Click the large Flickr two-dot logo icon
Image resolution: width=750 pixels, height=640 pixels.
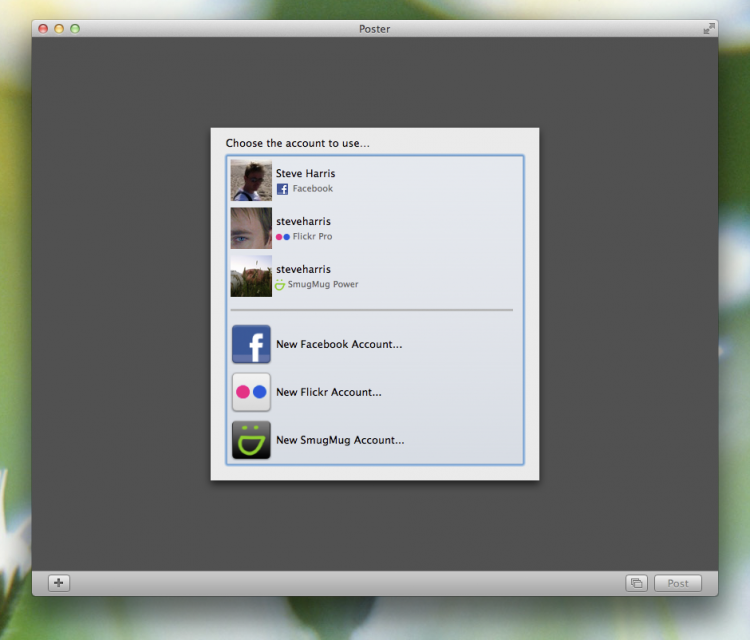pos(251,392)
